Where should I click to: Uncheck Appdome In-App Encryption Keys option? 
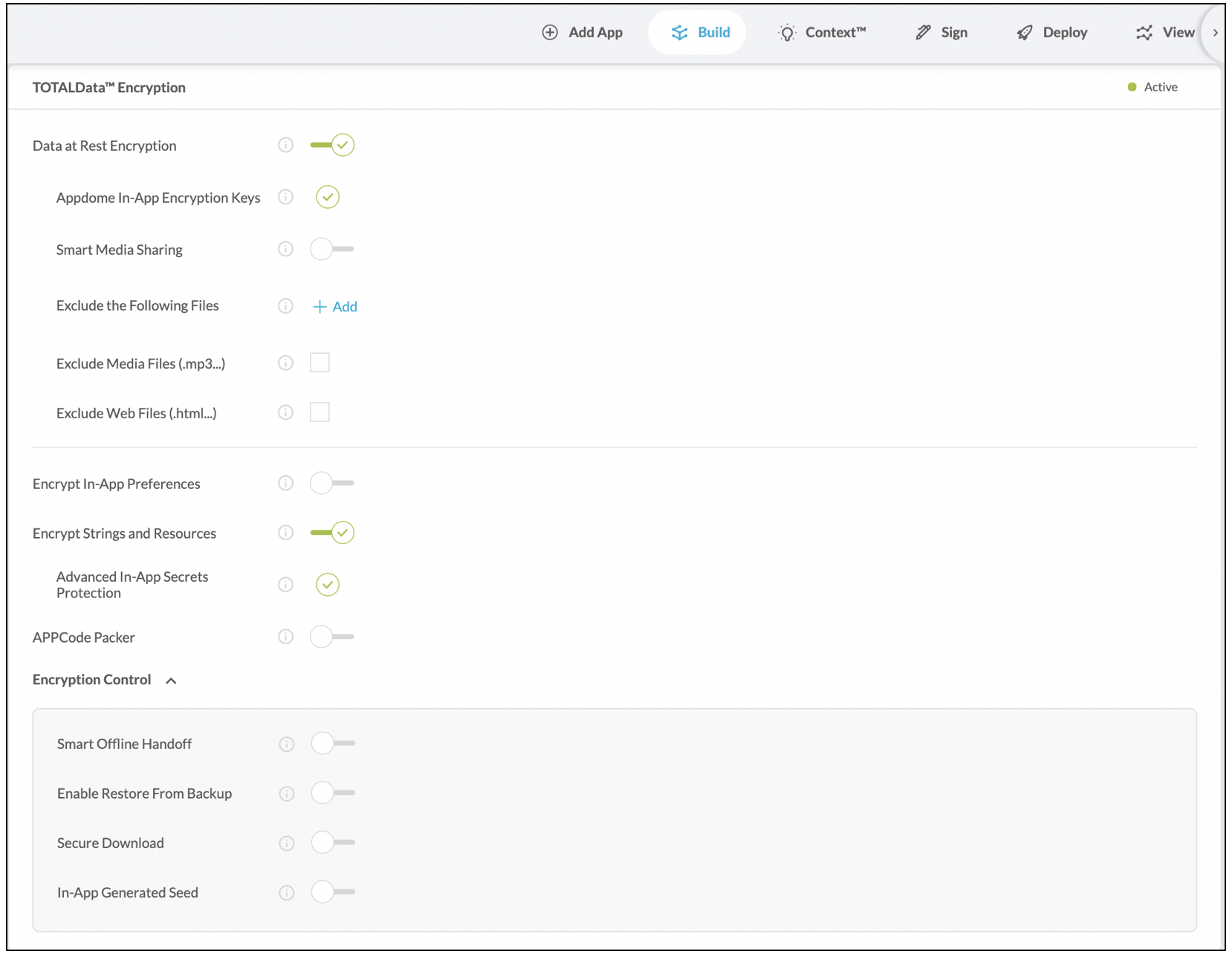(328, 197)
